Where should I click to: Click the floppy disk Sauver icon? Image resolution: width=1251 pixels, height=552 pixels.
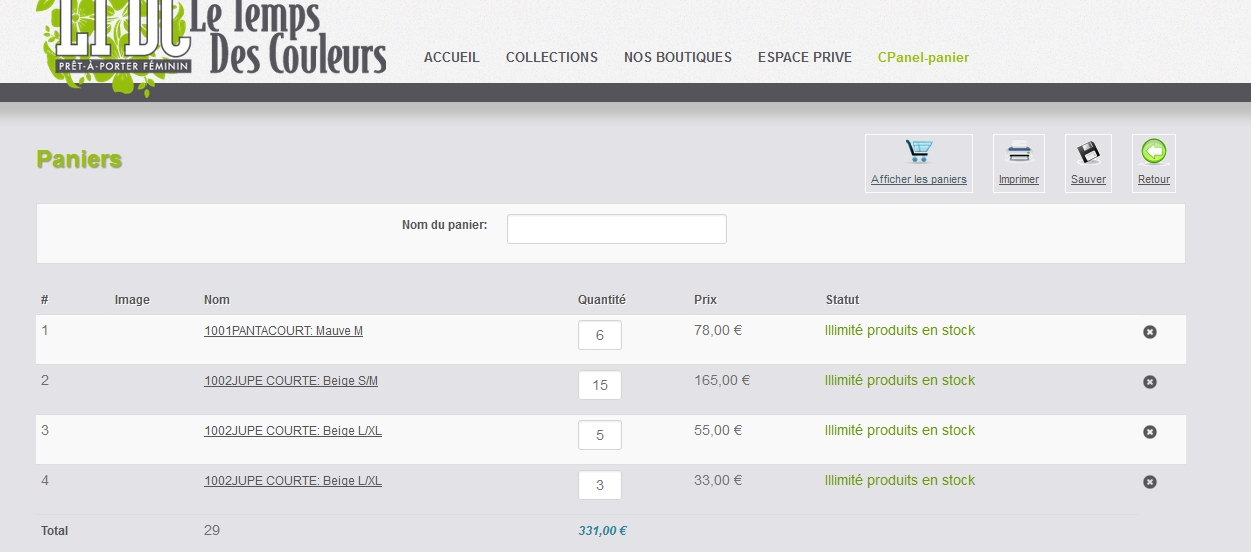[x=1088, y=153]
